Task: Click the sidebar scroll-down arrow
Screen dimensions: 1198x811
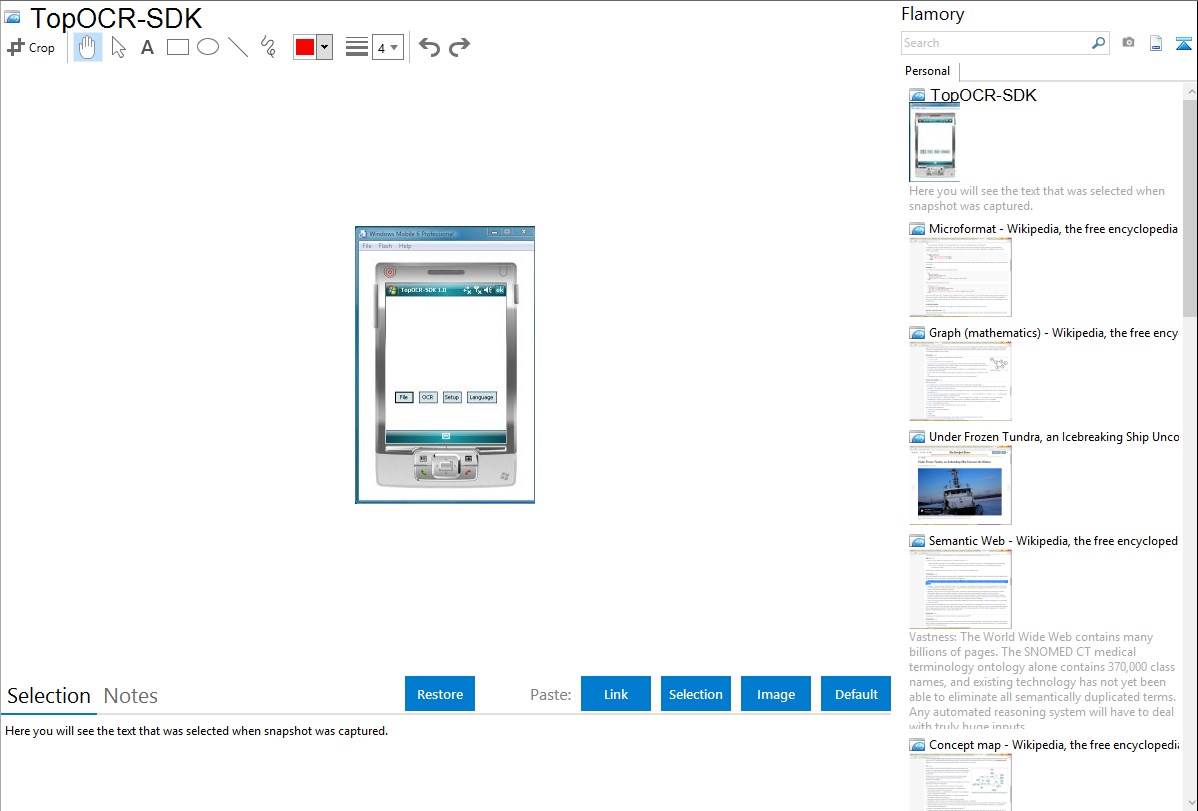Action: pos(1190,803)
